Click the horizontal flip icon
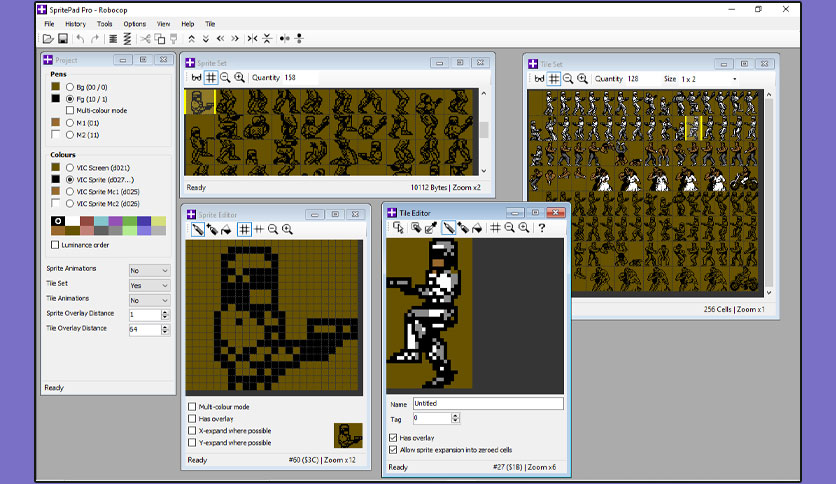This screenshot has width=836, height=484. click(x=252, y=38)
